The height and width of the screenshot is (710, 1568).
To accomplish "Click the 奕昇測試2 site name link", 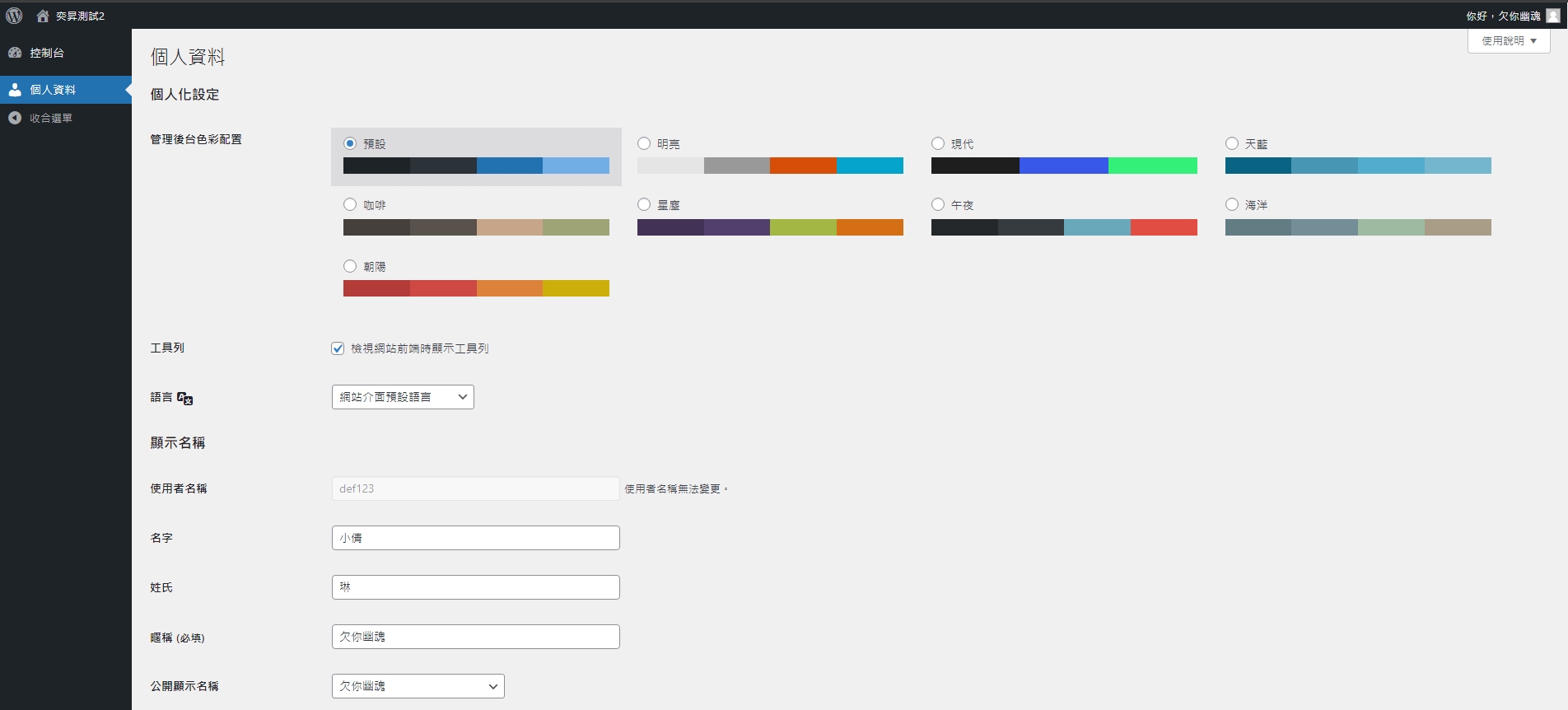I will (80, 16).
